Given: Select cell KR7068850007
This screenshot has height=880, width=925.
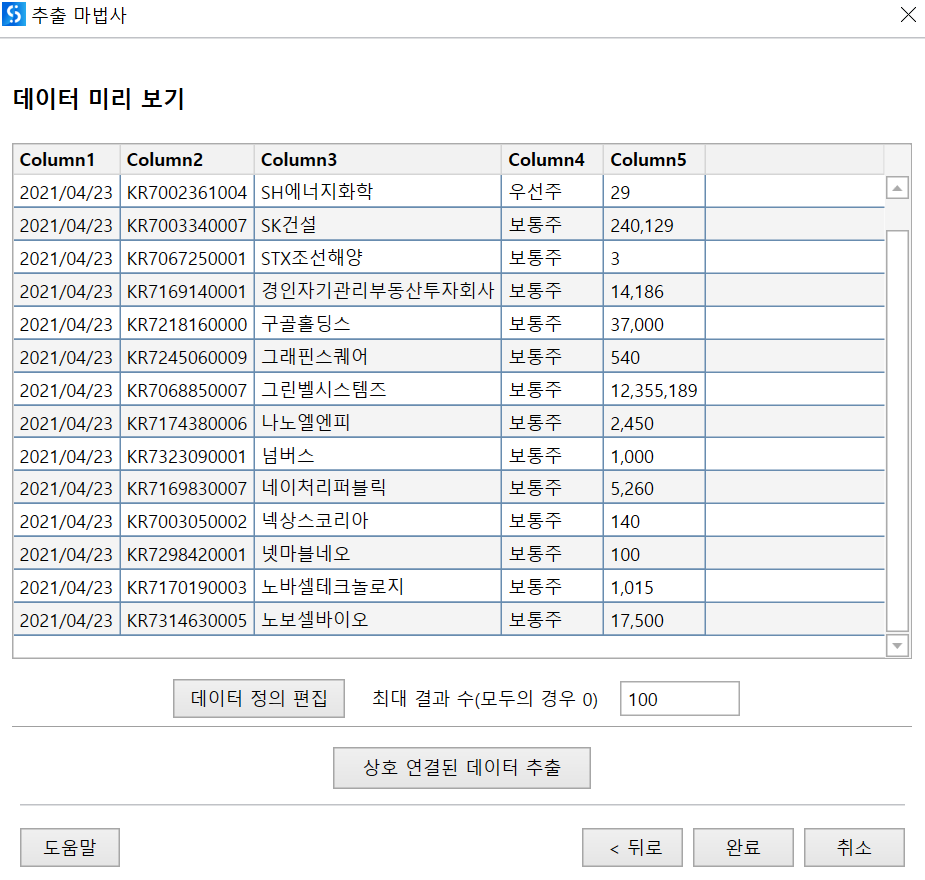Looking at the screenshot, I should [x=187, y=390].
